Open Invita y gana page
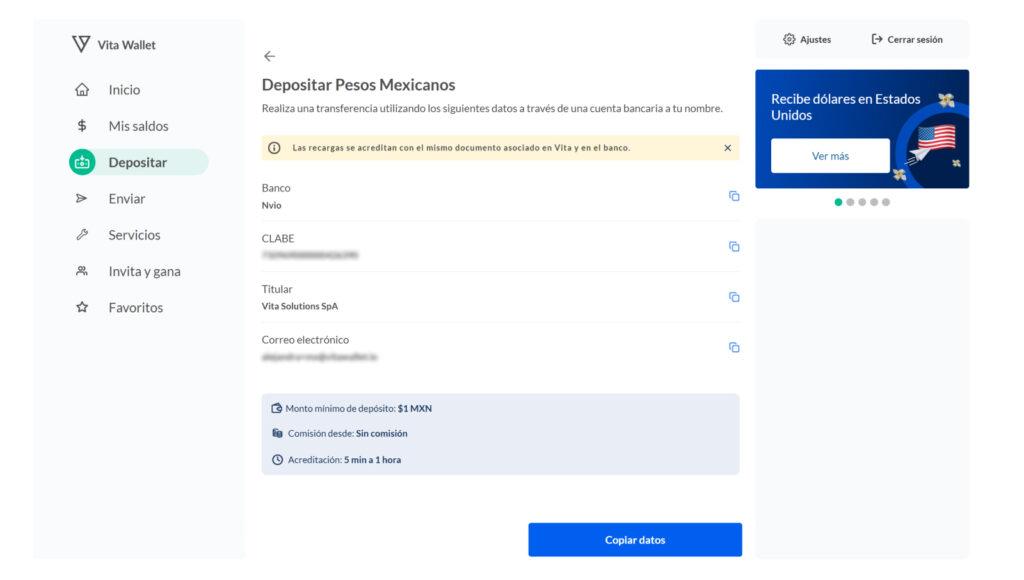 pyautogui.click(x=144, y=271)
